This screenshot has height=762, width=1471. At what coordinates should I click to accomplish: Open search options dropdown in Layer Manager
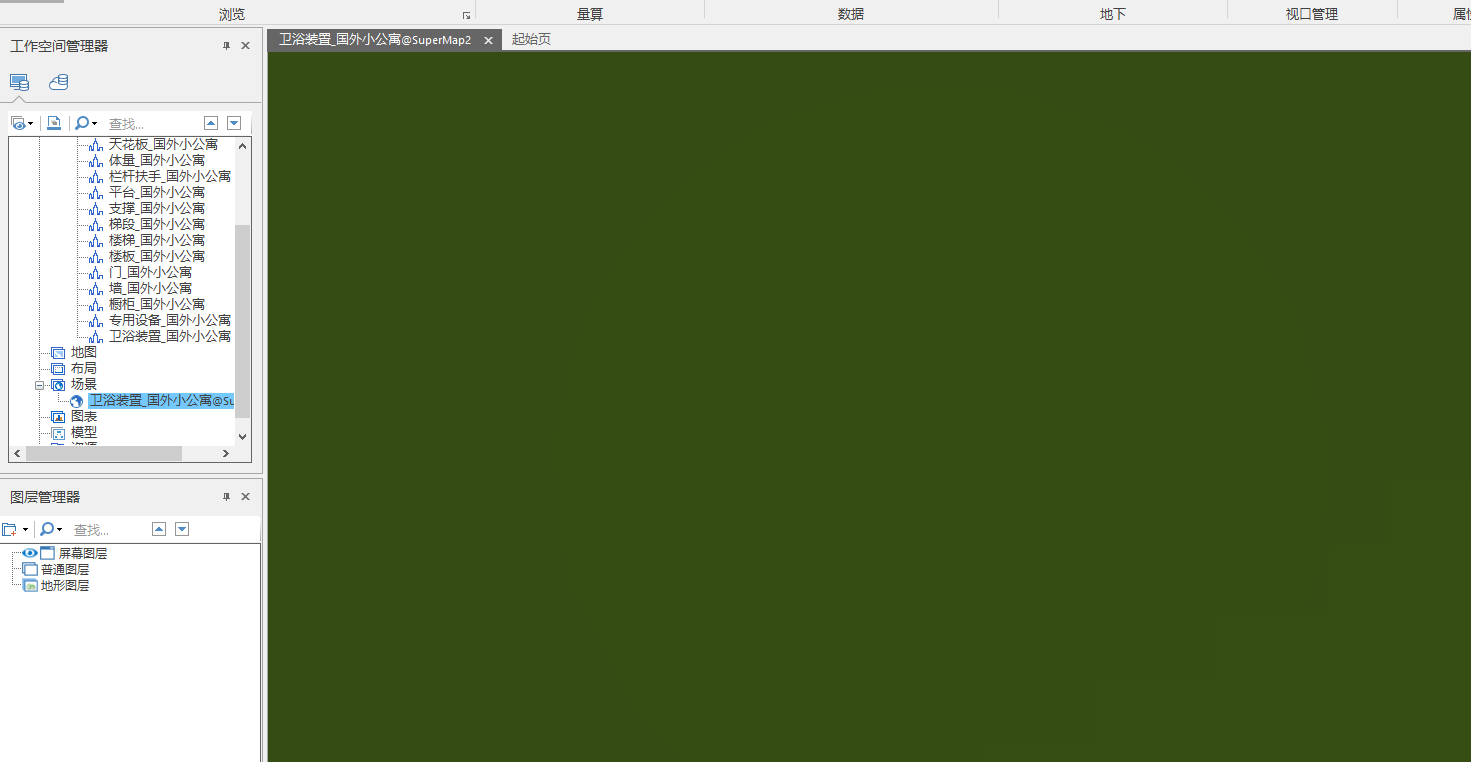click(60, 529)
